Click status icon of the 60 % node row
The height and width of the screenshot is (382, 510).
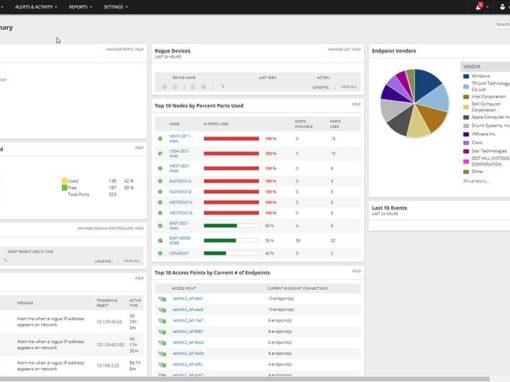coord(160,226)
